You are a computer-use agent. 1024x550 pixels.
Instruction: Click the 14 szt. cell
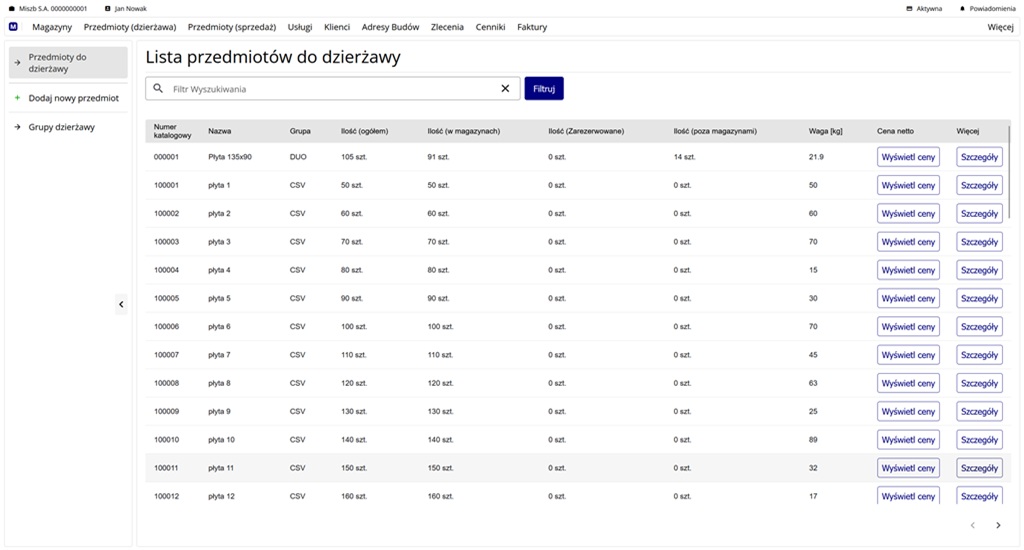pyautogui.click(x=684, y=157)
